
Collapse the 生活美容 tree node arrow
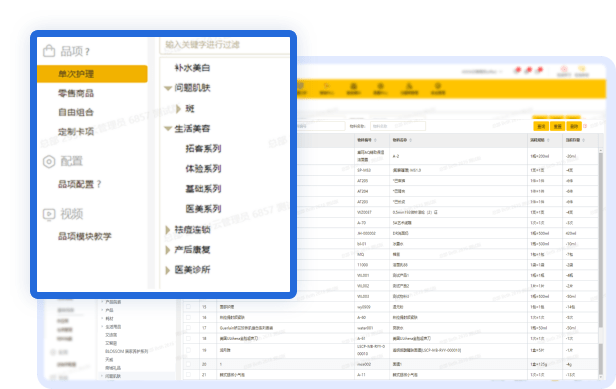168,128
